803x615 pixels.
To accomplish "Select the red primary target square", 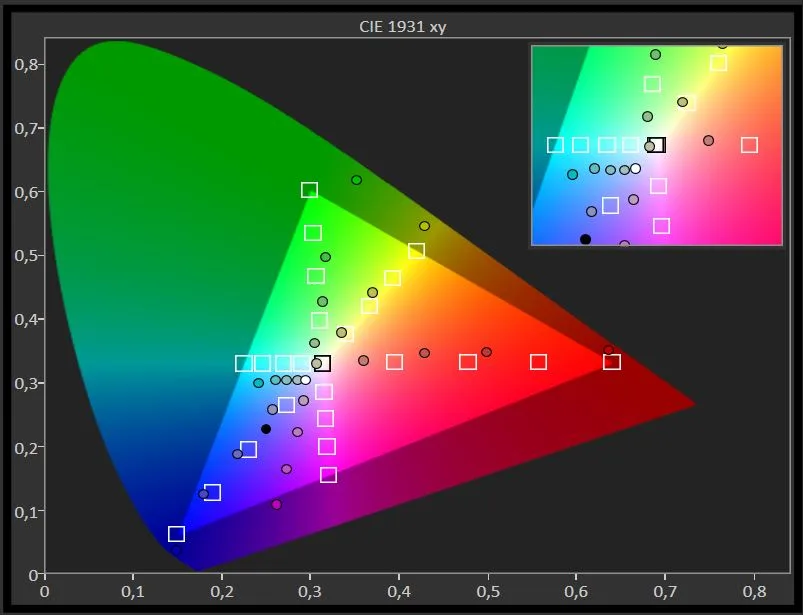I will 612,362.
